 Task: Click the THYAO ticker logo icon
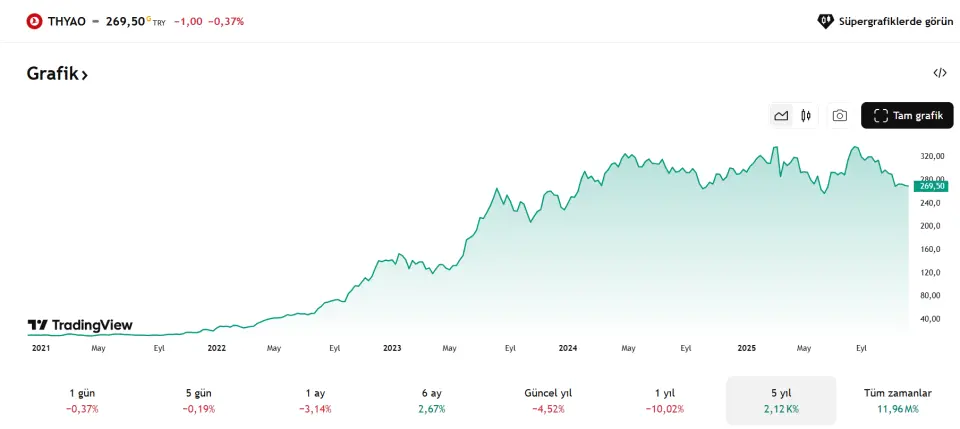click(35, 21)
